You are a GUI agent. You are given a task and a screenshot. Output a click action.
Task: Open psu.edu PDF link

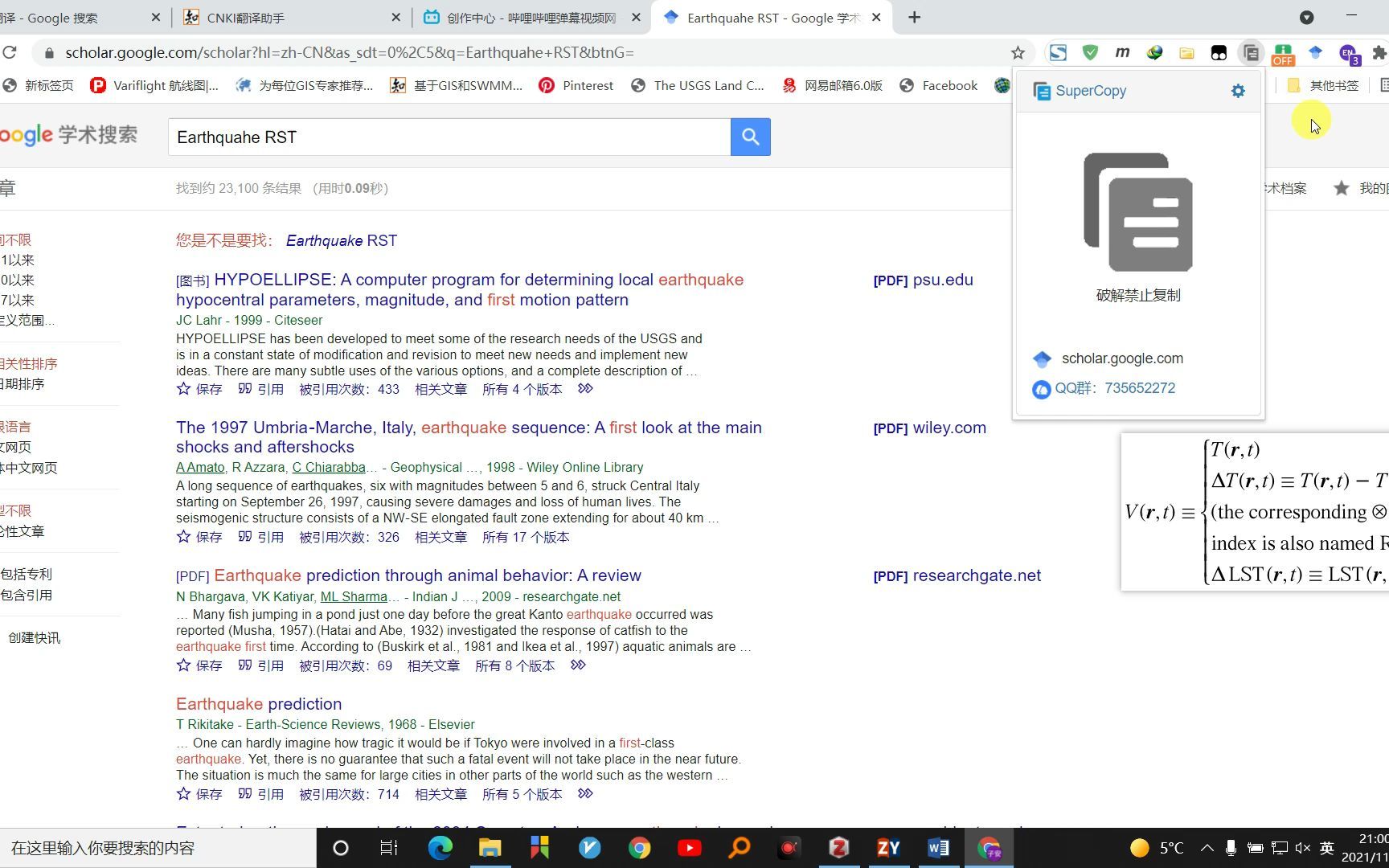924,280
